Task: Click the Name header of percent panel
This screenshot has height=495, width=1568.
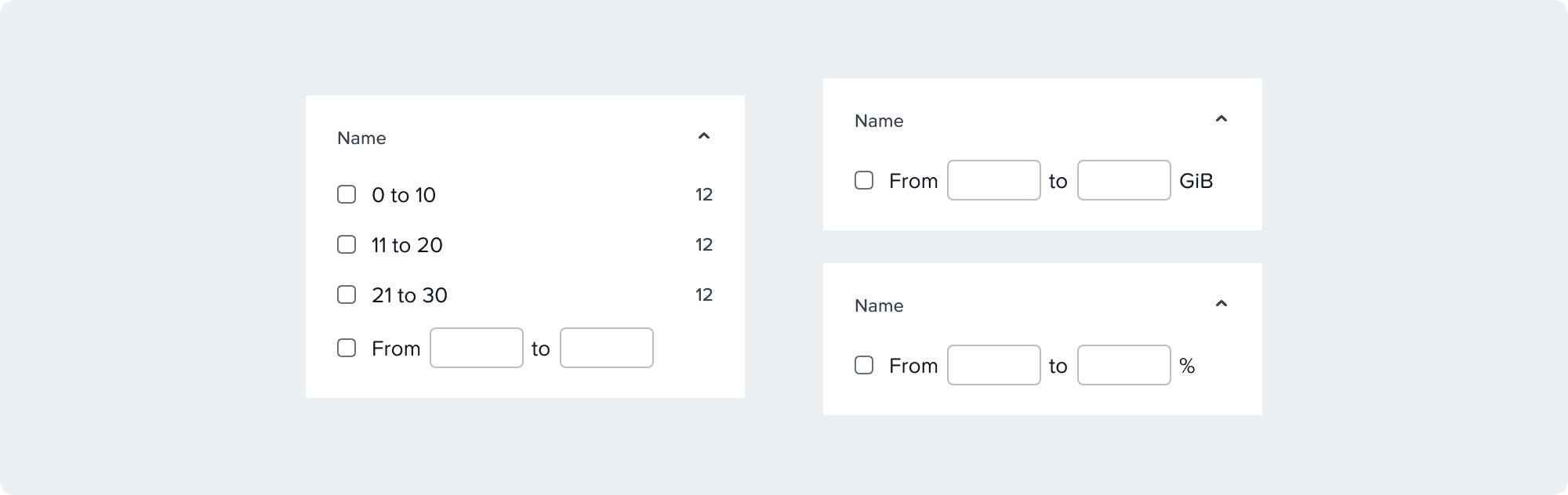Action: click(879, 306)
